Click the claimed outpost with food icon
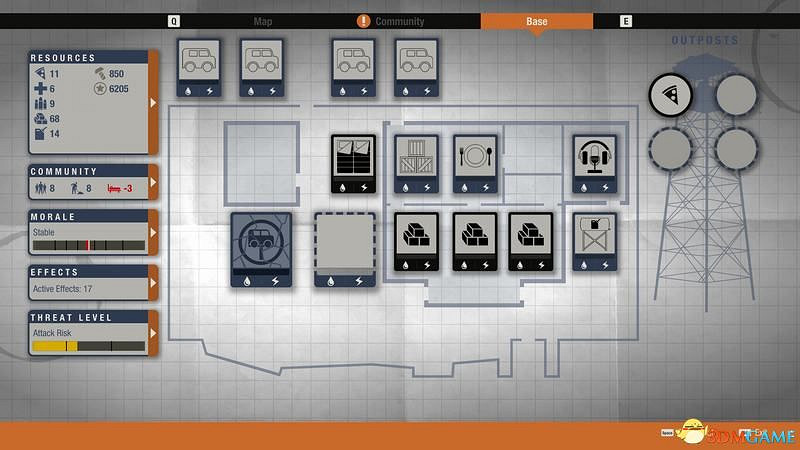 (670, 96)
